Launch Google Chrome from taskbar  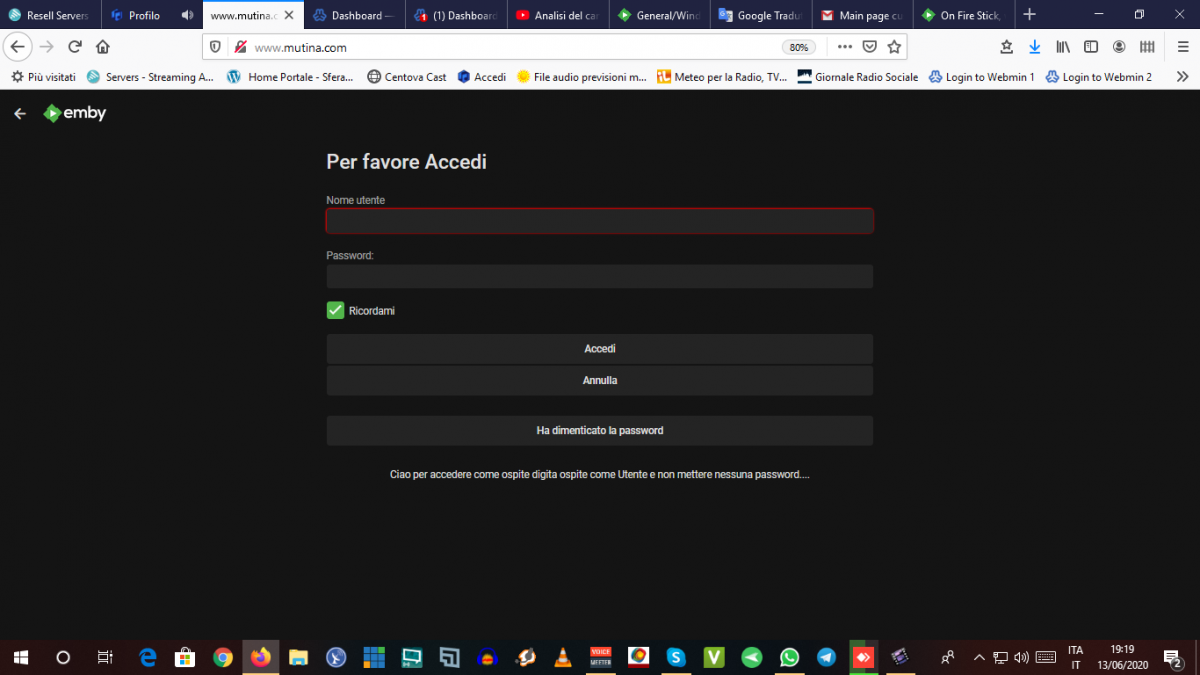pos(223,657)
